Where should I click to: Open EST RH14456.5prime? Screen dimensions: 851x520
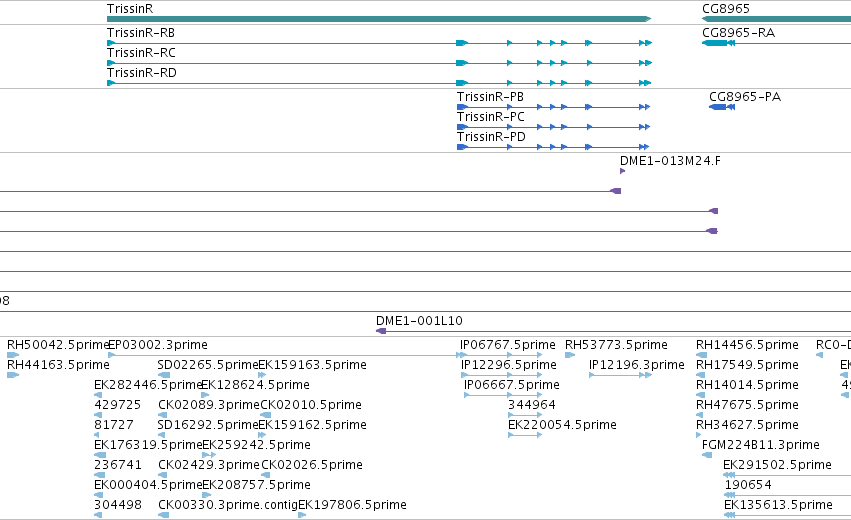coord(747,345)
